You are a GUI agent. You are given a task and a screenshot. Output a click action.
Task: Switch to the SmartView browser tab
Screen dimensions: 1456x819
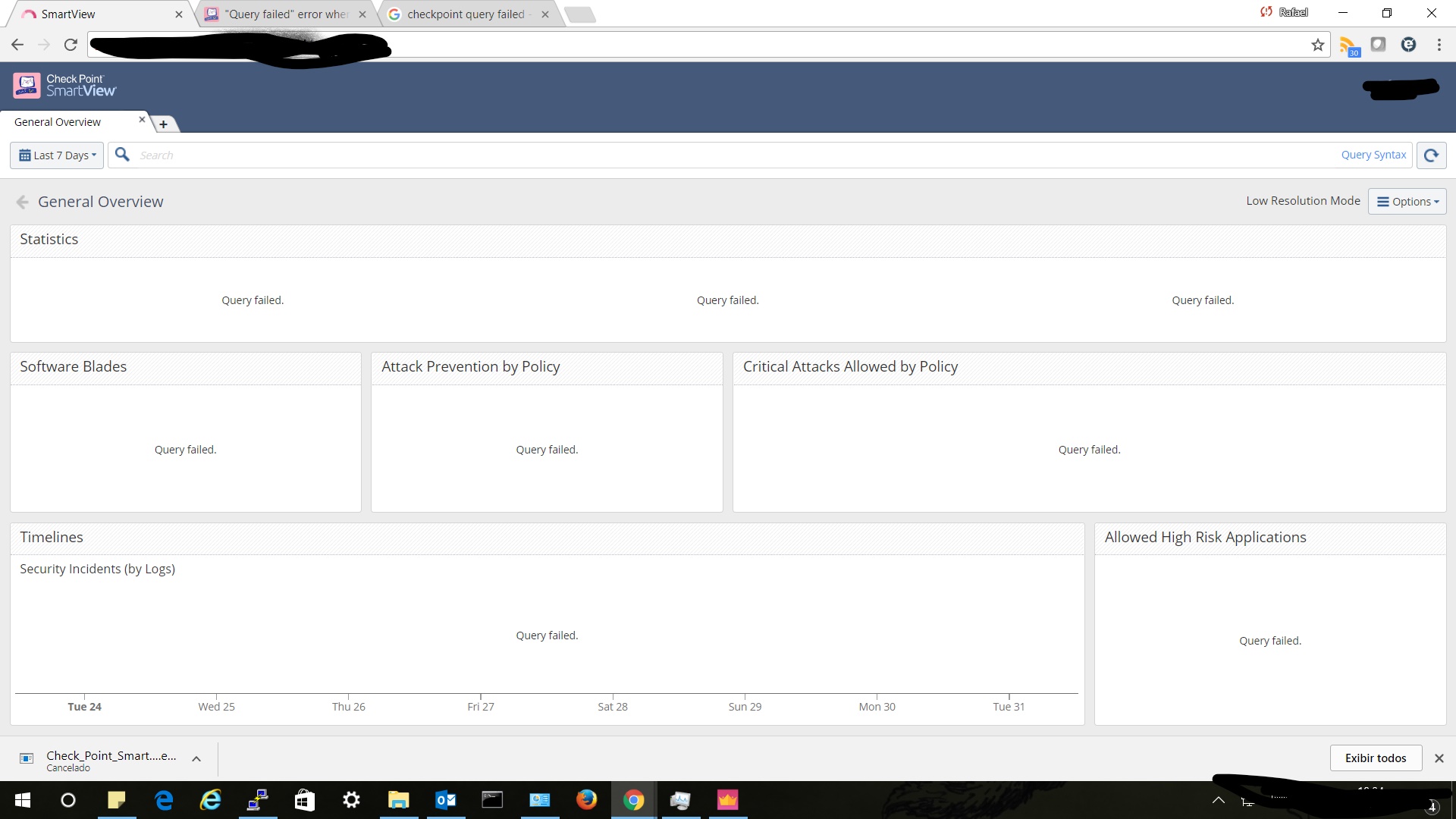[x=99, y=14]
